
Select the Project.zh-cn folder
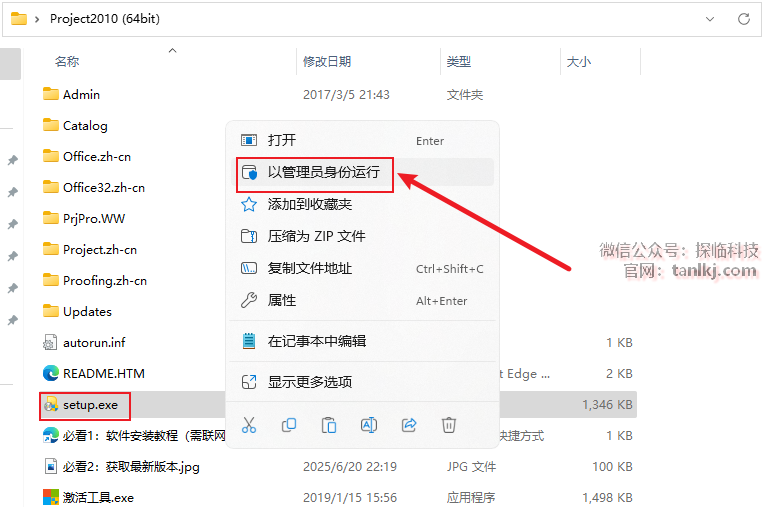click(x=90, y=250)
